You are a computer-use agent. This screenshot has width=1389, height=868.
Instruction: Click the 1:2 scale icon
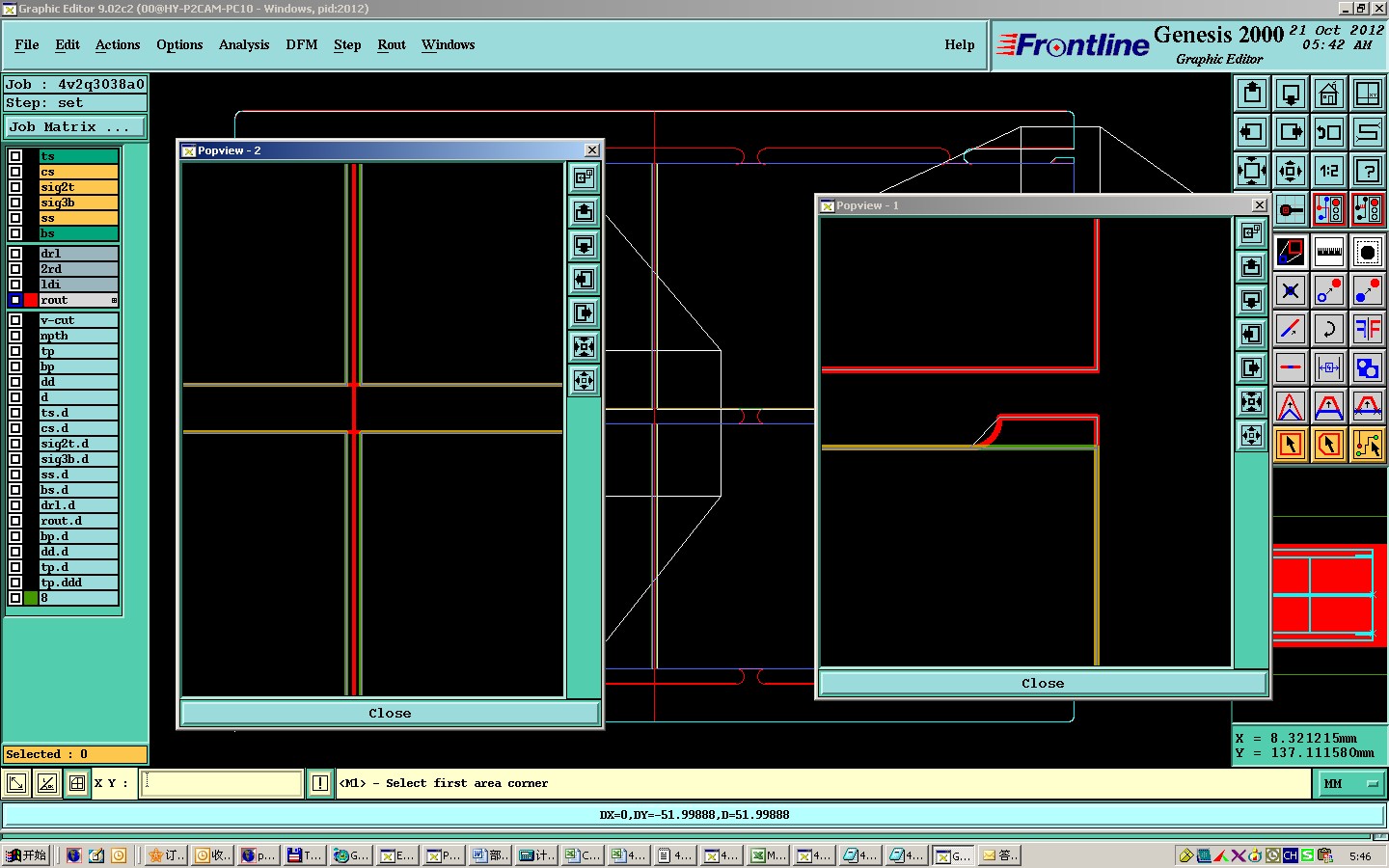coord(1329,171)
